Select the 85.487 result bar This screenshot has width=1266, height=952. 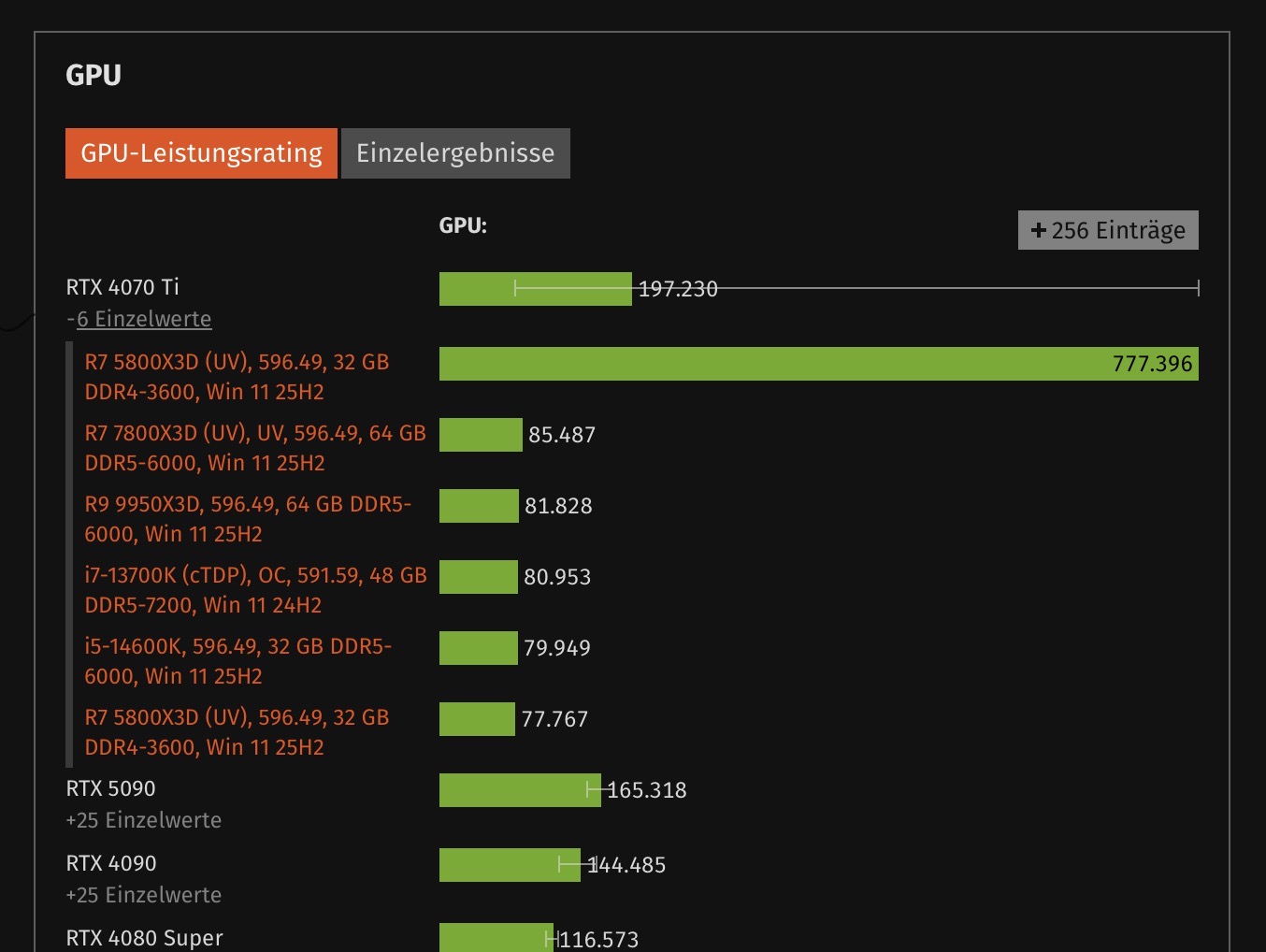tap(481, 435)
